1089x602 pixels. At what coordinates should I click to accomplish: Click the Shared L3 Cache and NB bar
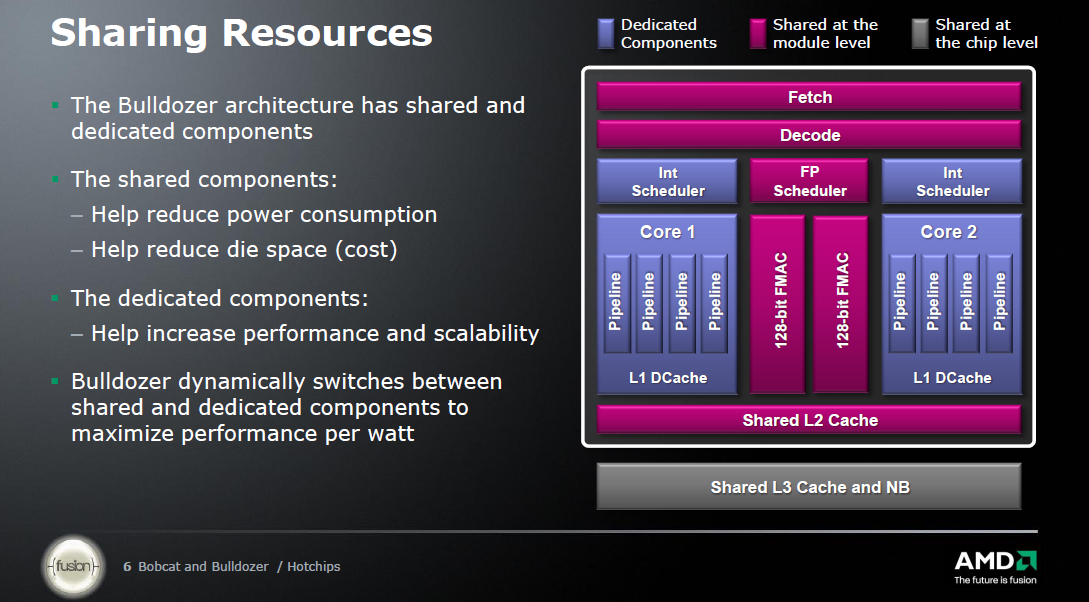point(809,487)
